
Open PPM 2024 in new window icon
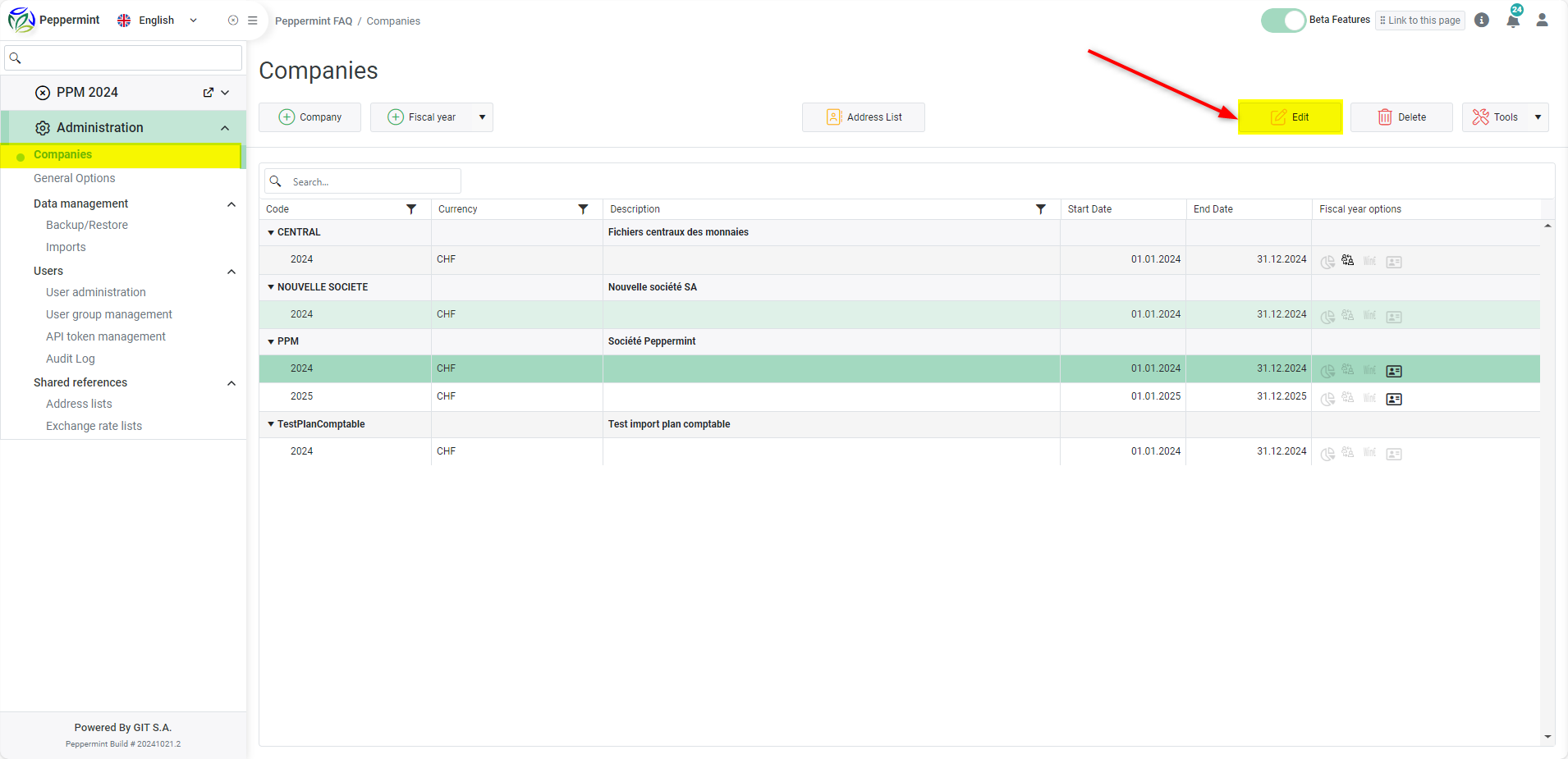pyautogui.click(x=209, y=93)
